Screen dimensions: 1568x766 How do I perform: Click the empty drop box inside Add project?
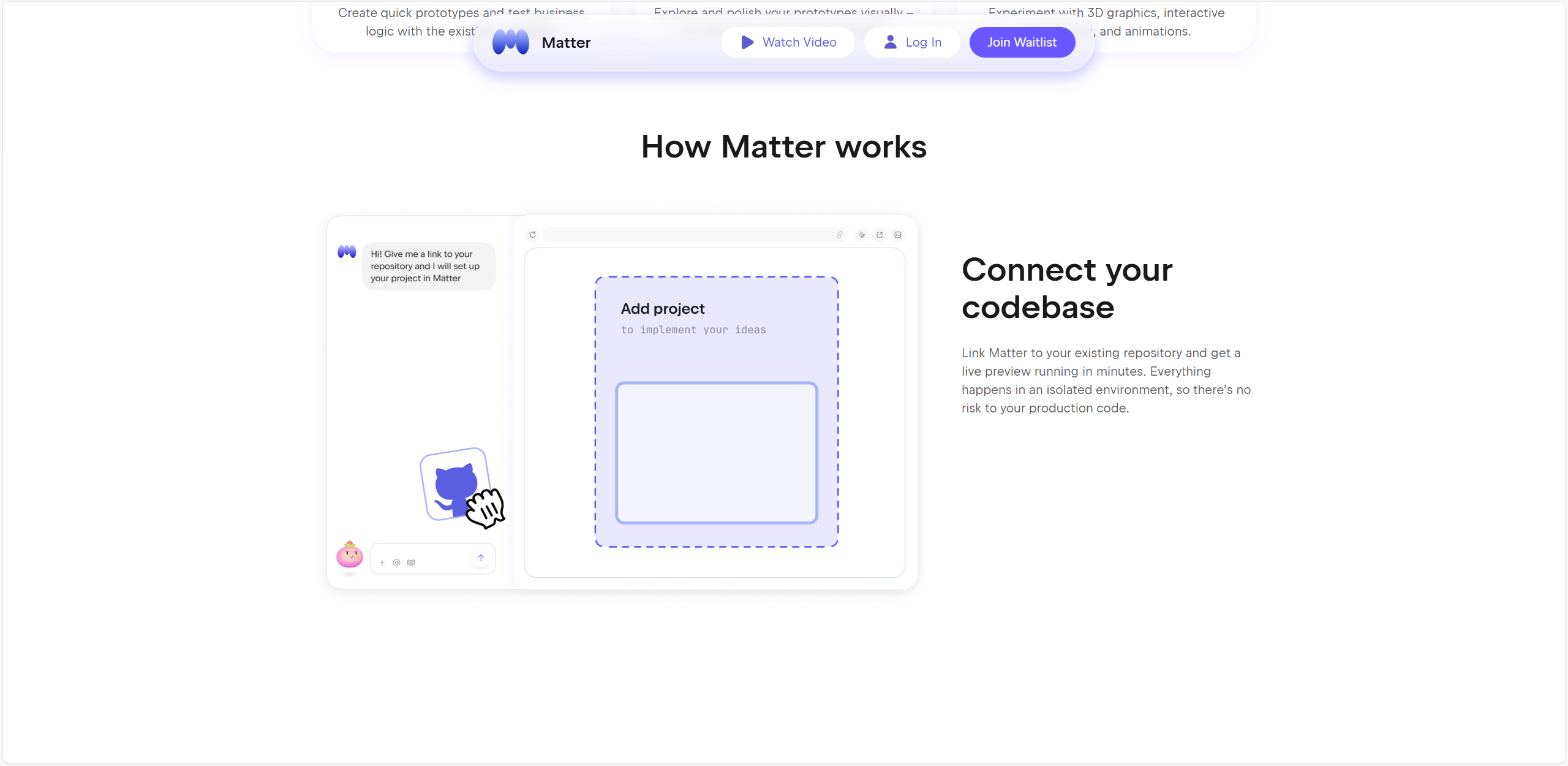coord(717,453)
